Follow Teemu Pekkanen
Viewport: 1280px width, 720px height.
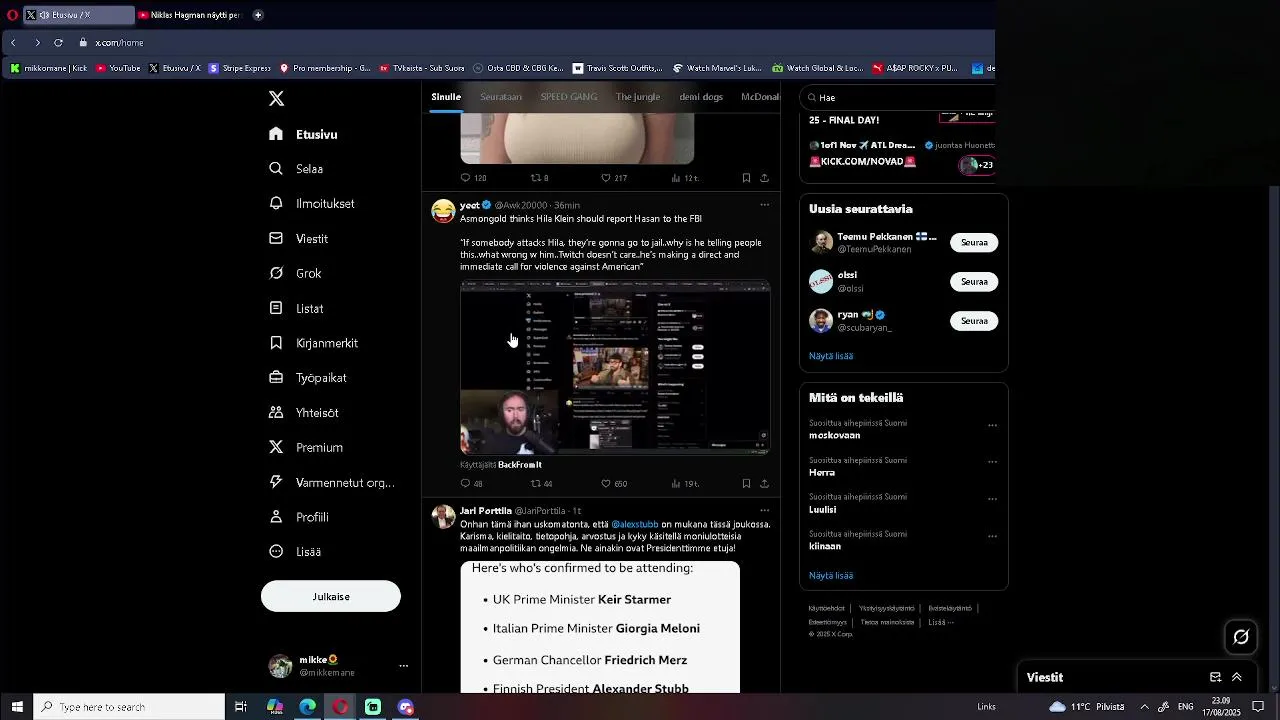point(974,243)
